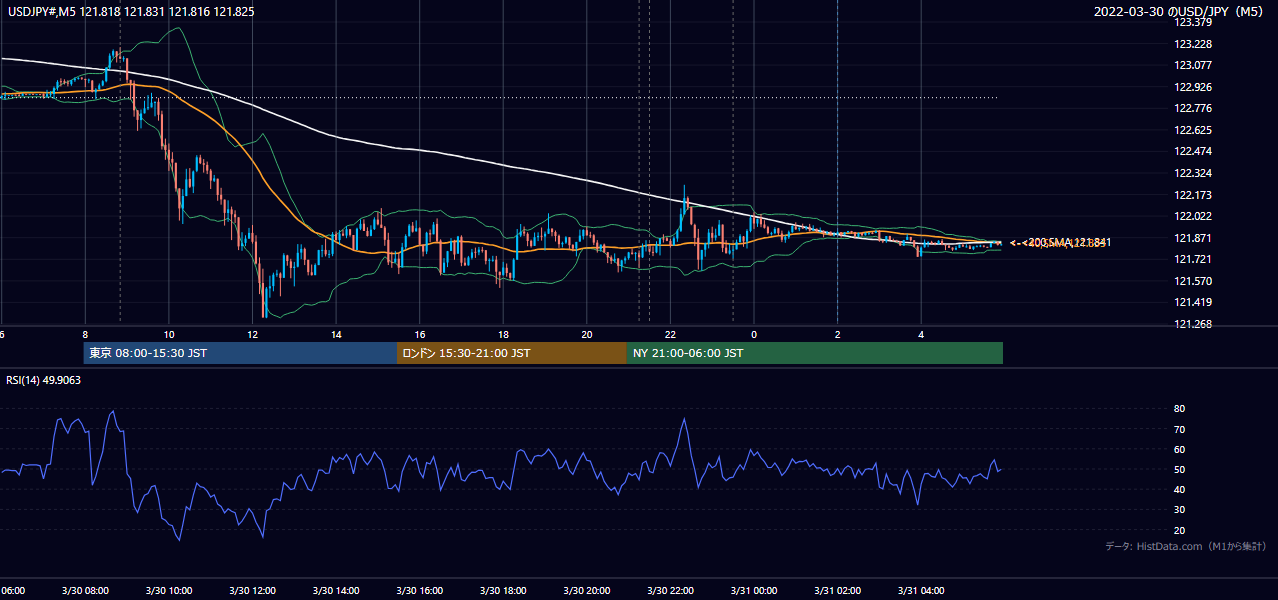Screen dimensions: 1278x600
Task: Click hour 22 on price chart time axis
Action: pyautogui.click(x=671, y=334)
